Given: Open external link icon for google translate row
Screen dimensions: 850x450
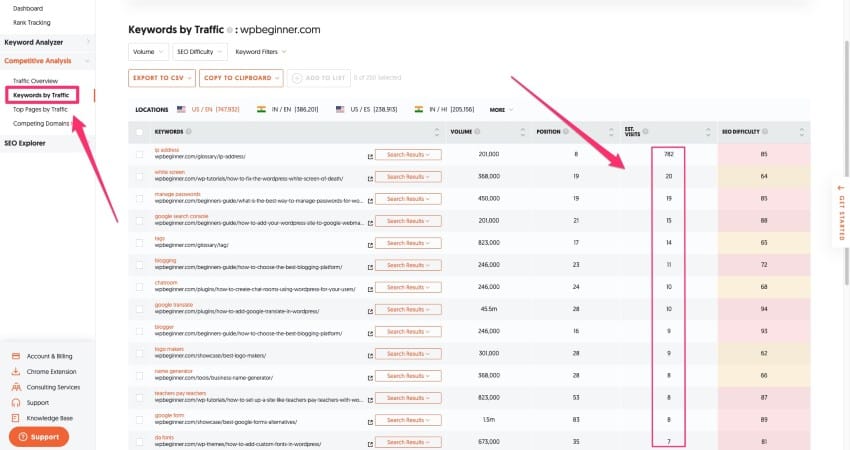Looking at the screenshot, I should click(x=370, y=311).
